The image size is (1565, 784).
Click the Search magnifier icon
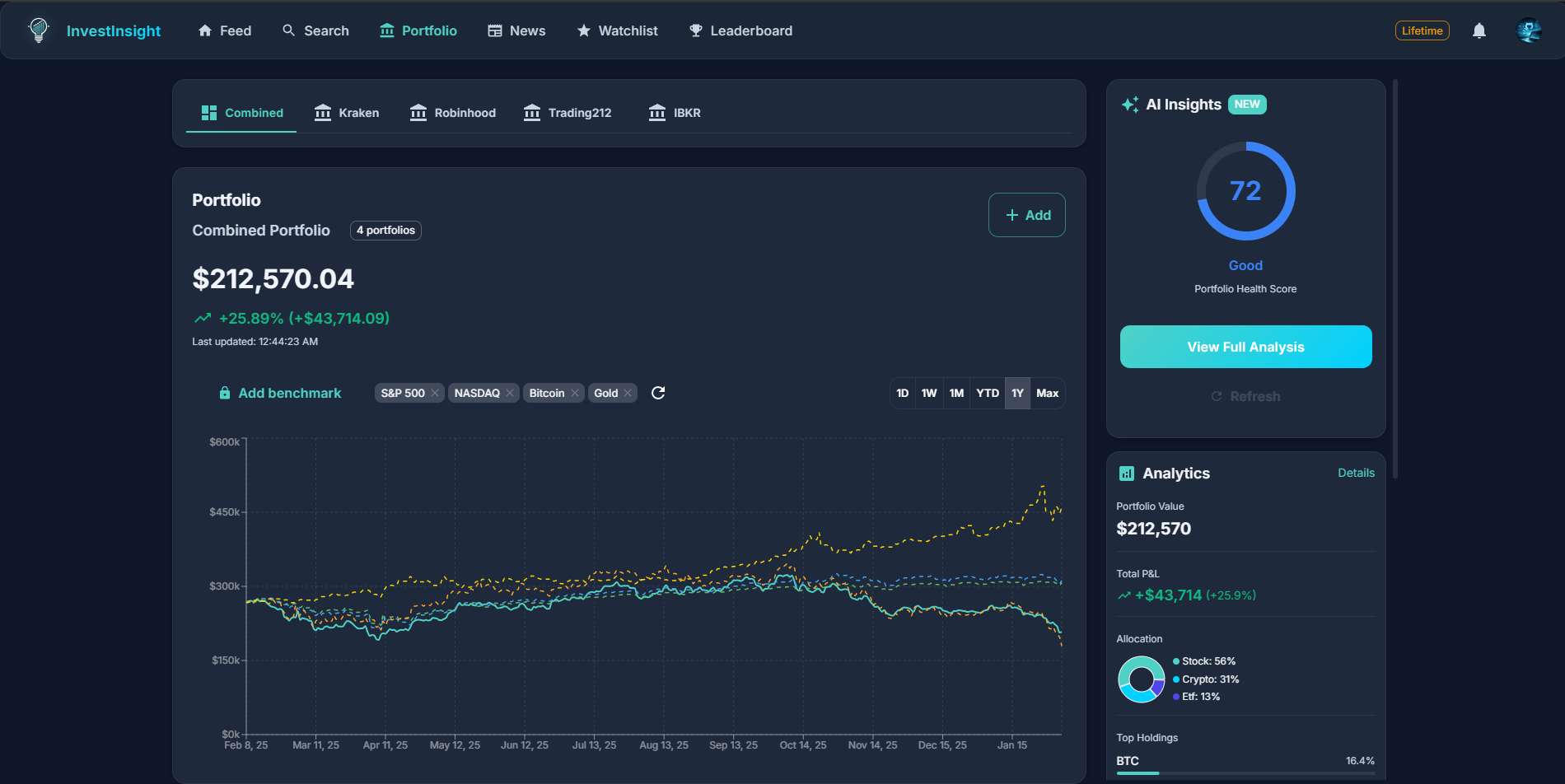tap(287, 30)
